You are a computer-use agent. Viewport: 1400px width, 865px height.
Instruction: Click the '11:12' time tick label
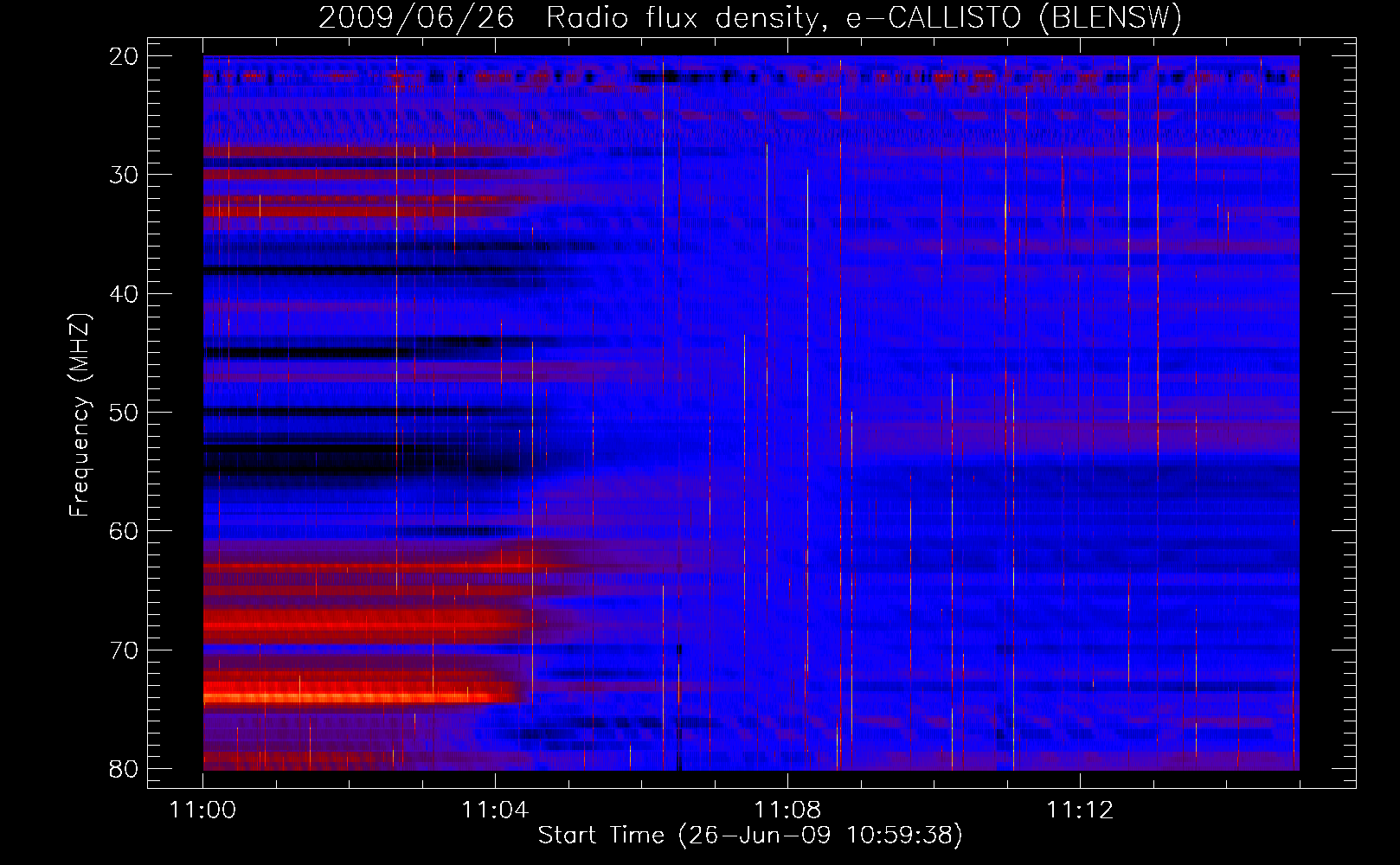click(1080, 811)
